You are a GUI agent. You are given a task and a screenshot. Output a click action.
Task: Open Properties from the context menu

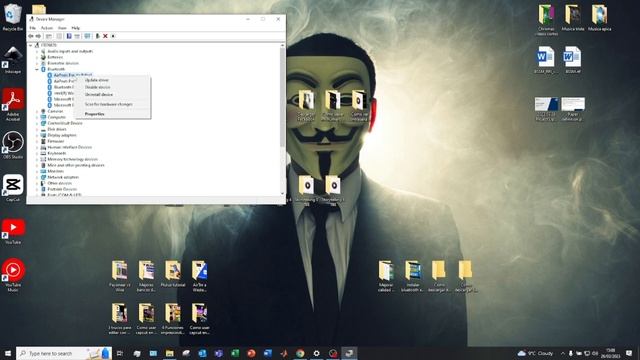click(x=95, y=114)
